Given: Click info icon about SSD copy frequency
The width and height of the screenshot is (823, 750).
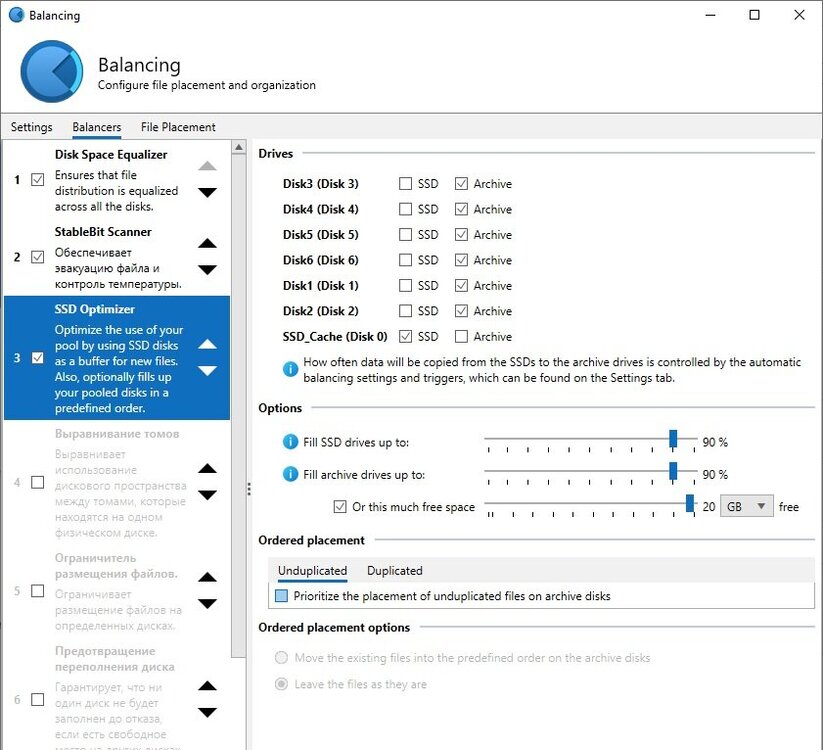Looking at the screenshot, I should click(290, 369).
